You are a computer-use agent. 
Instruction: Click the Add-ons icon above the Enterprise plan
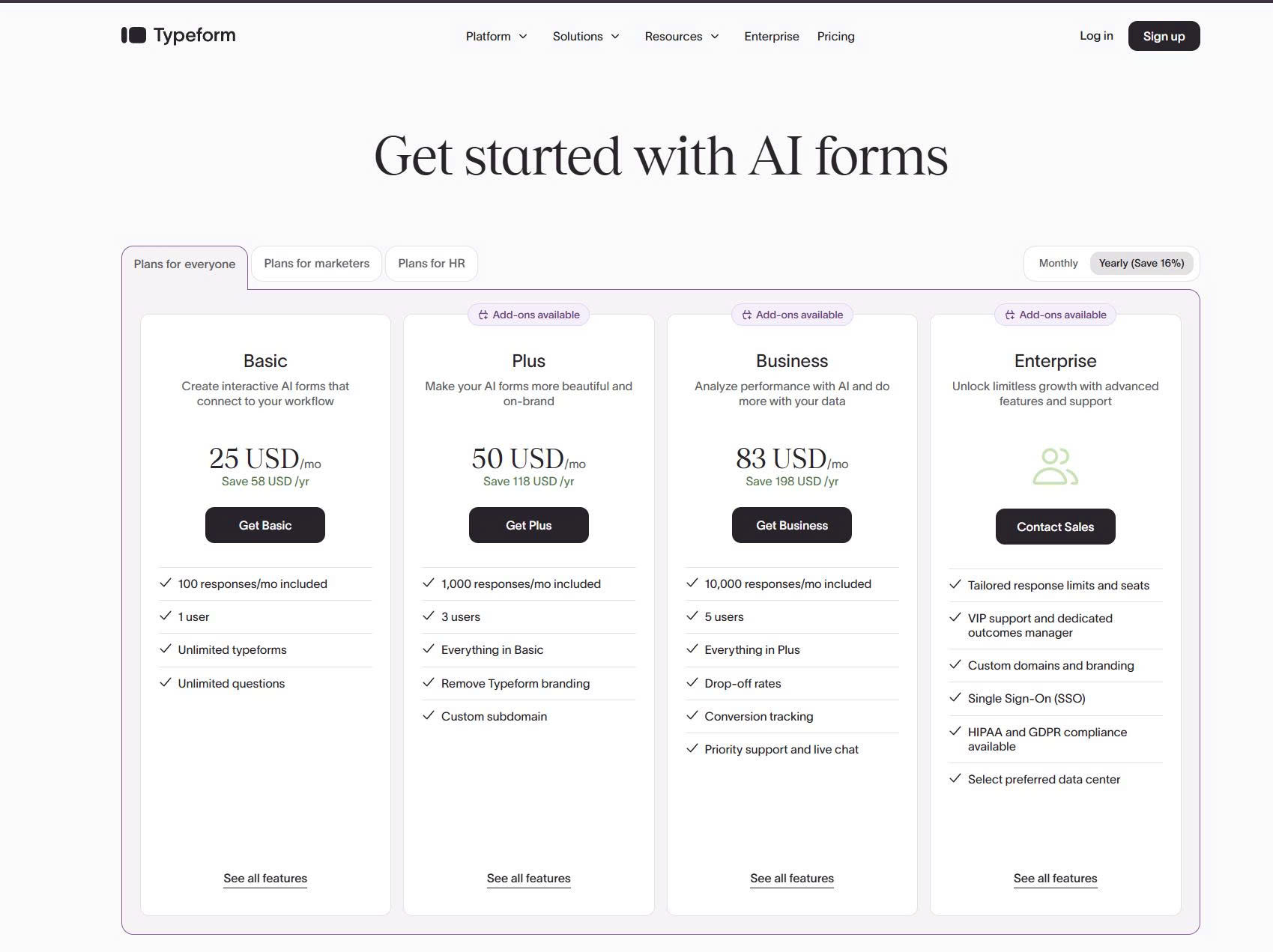[x=1009, y=315]
